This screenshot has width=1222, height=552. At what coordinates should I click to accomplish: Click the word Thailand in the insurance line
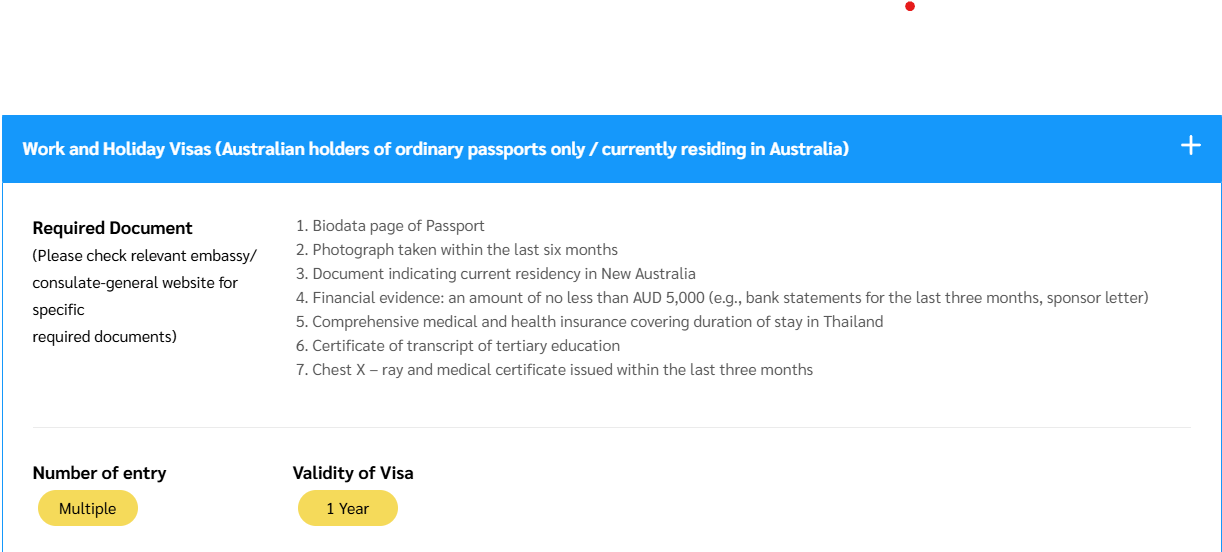(851, 322)
